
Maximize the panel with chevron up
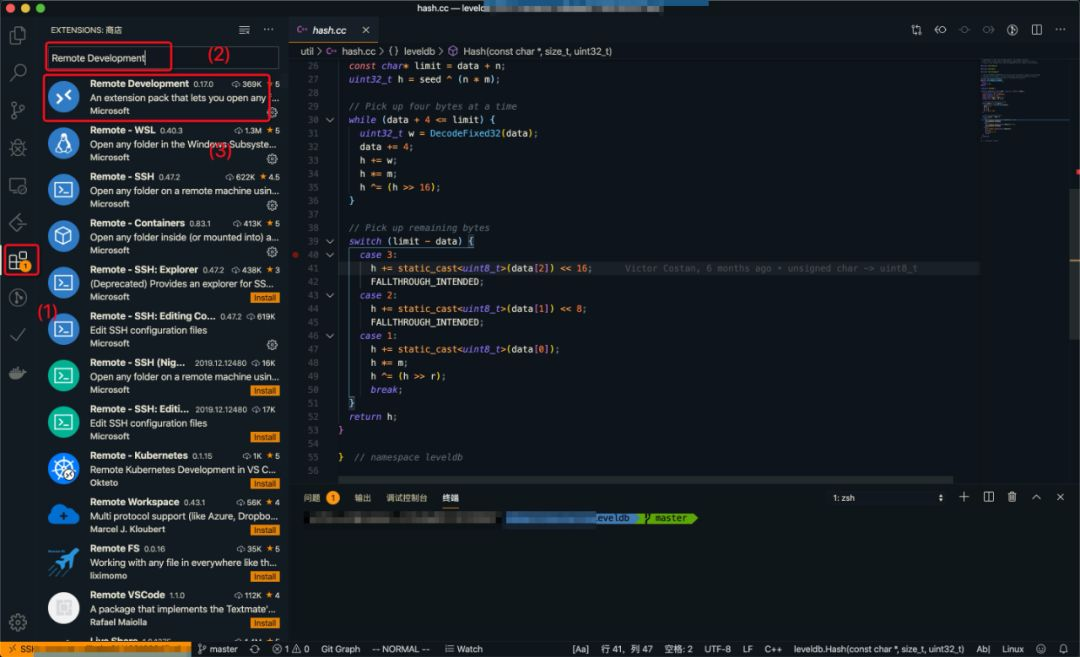(x=1036, y=497)
